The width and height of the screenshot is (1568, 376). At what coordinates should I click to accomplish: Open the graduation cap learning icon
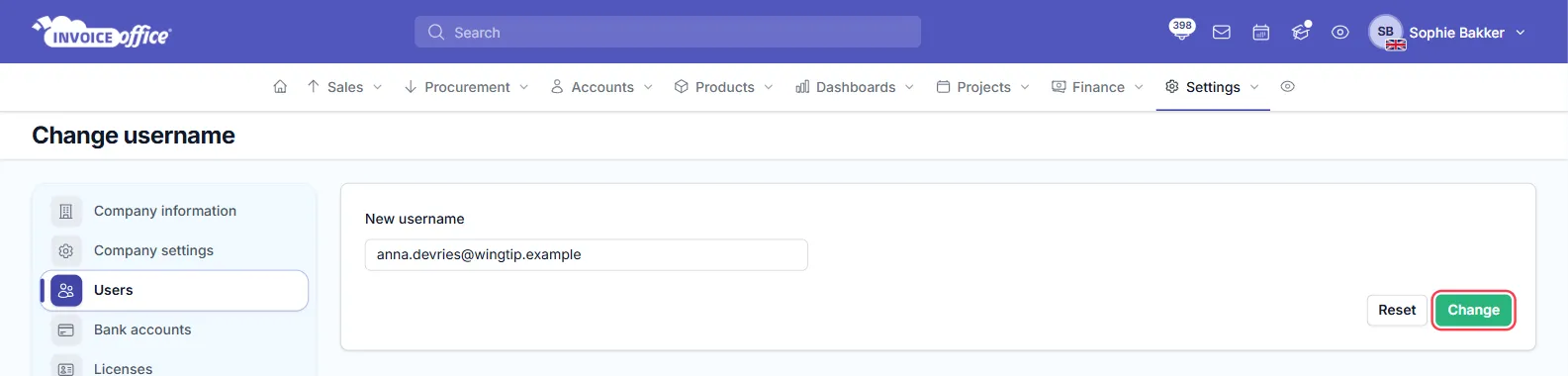click(1301, 33)
